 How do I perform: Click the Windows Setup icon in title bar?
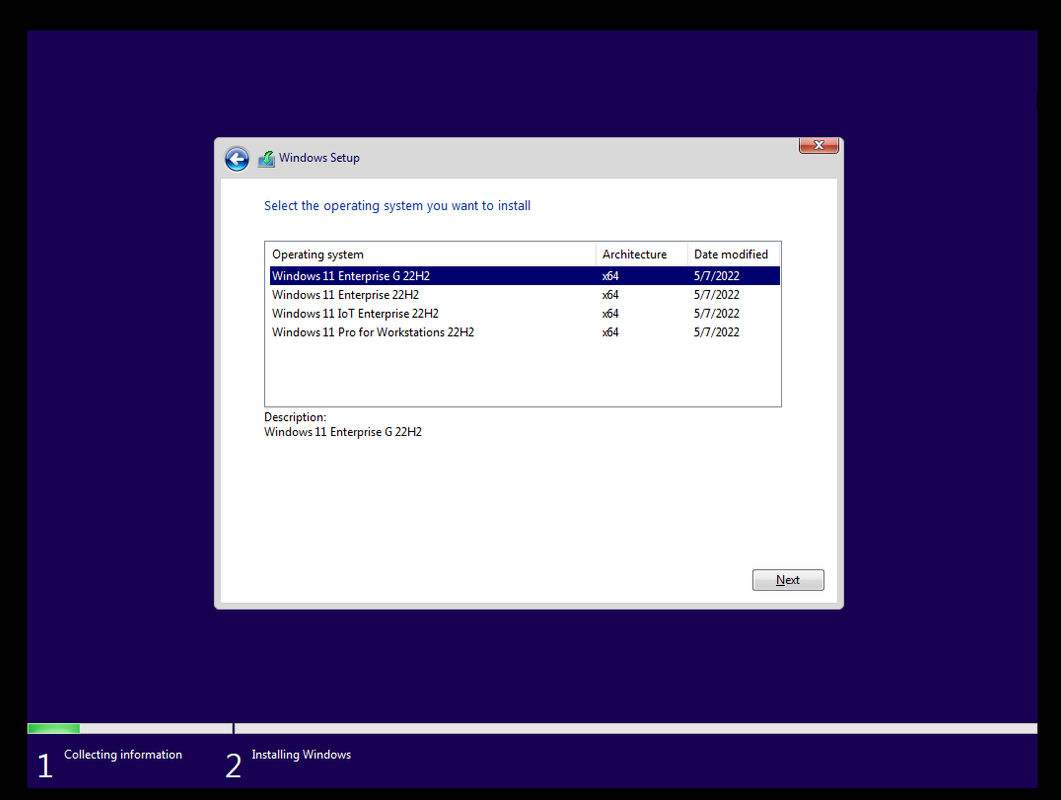[x=267, y=159]
